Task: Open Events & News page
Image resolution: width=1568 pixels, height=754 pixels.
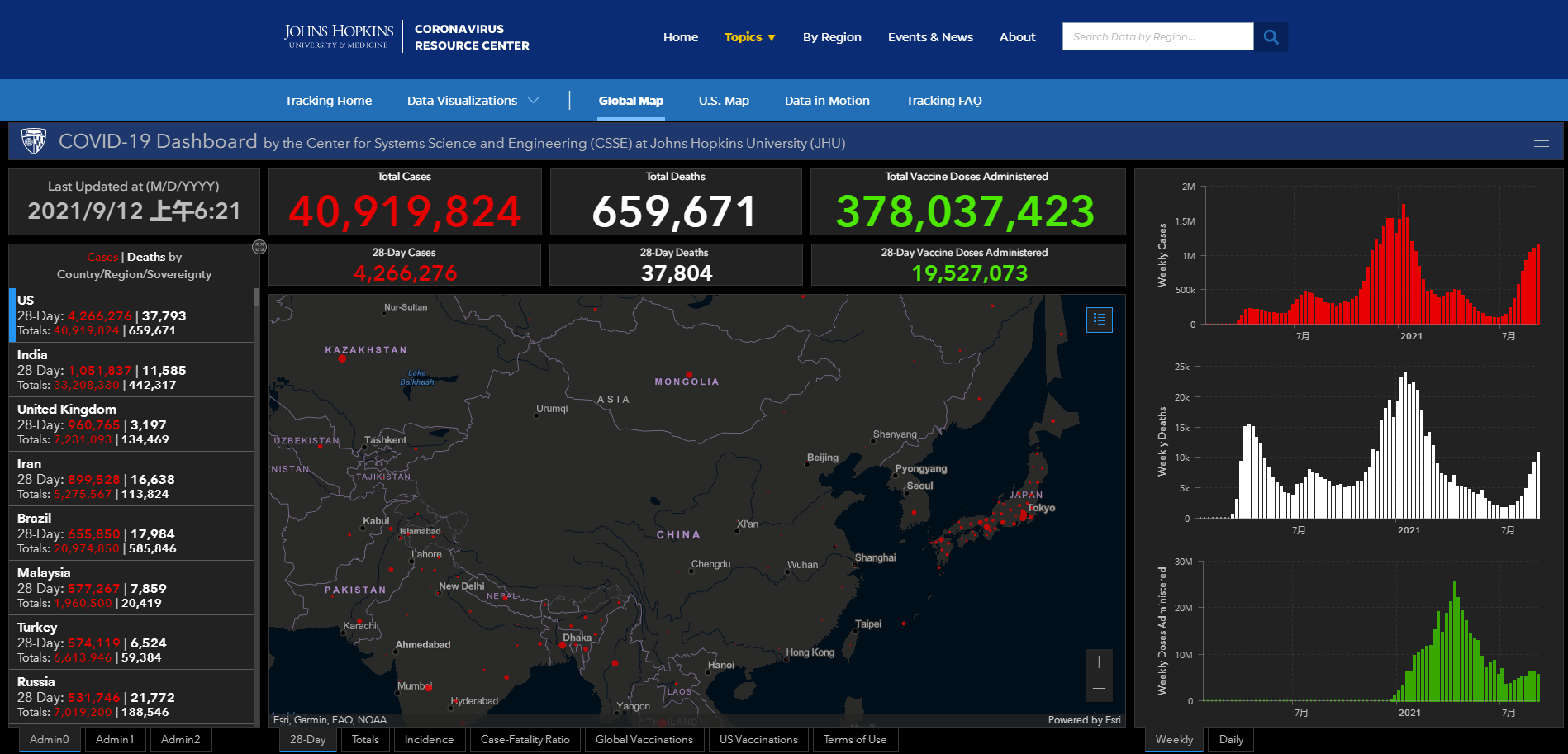Action: 930,37
